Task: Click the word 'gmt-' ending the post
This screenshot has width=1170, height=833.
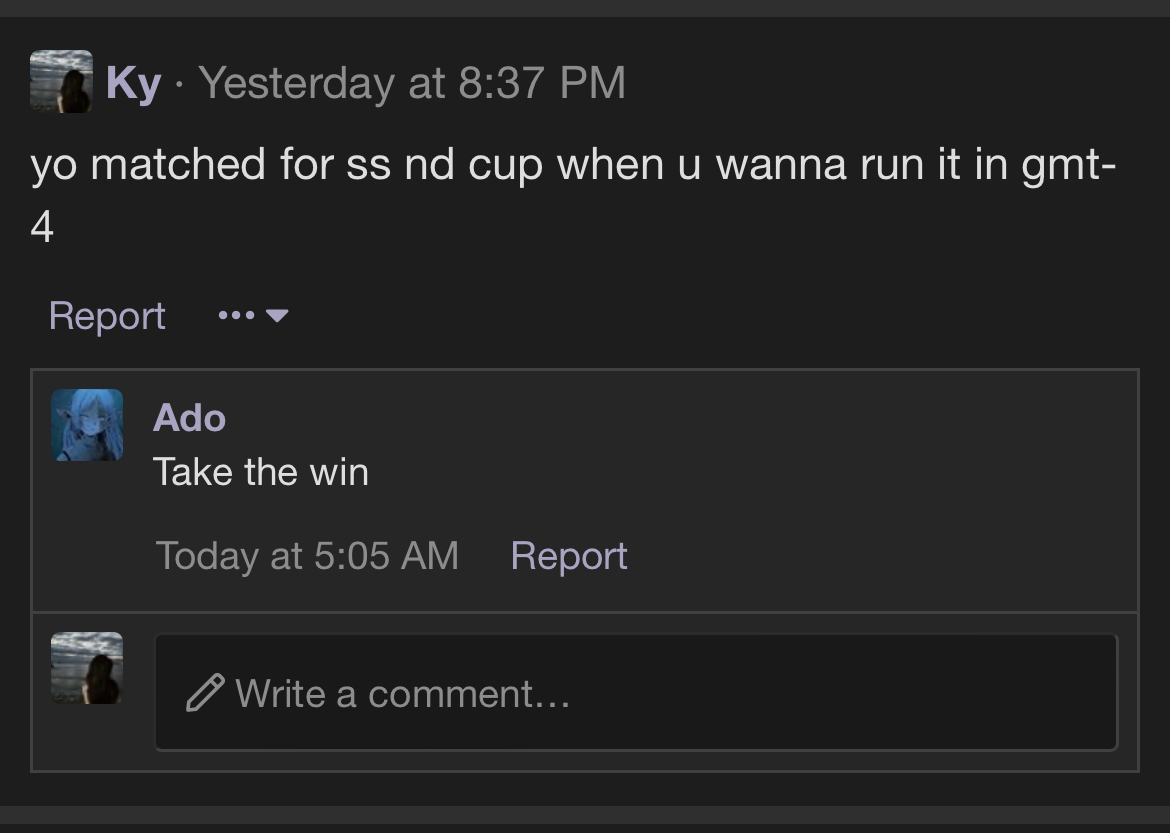Action: point(1069,165)
